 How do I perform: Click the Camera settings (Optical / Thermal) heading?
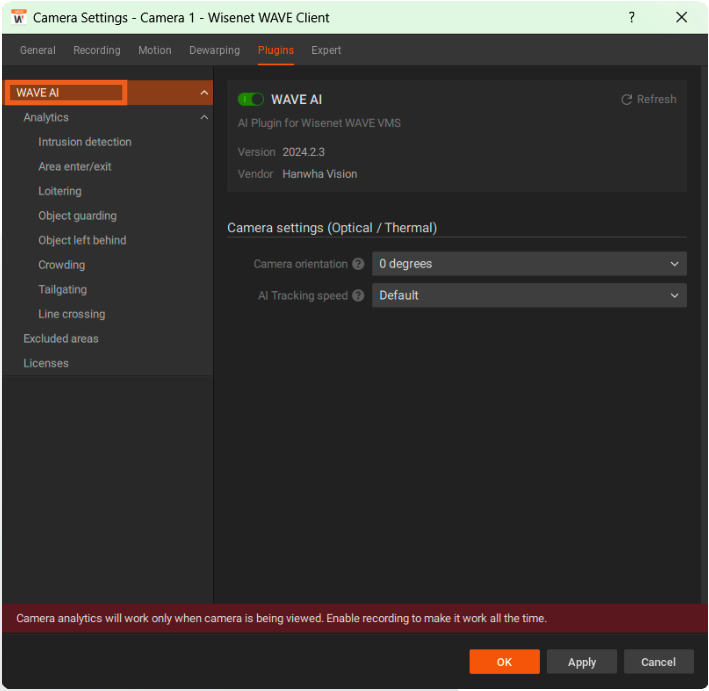pos(332,228)
